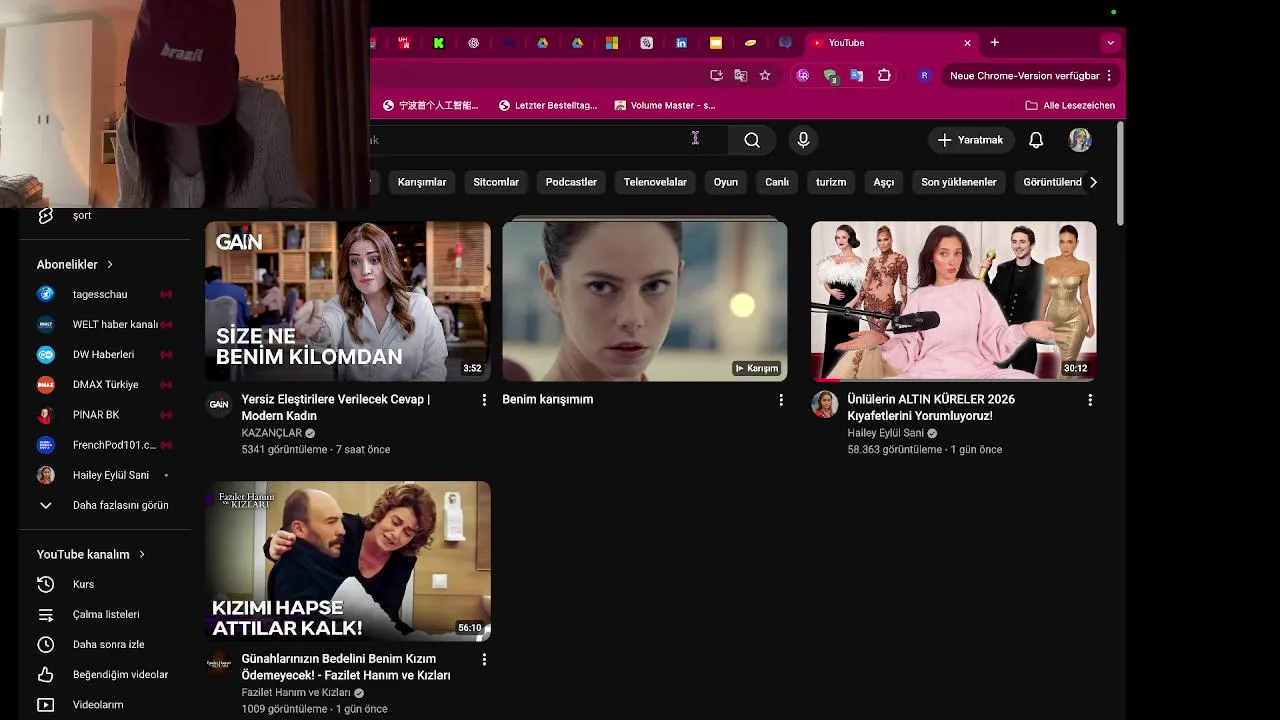Open the Chrome three-dot menu
1280x720 pixels.
(x=1109, y=75)
